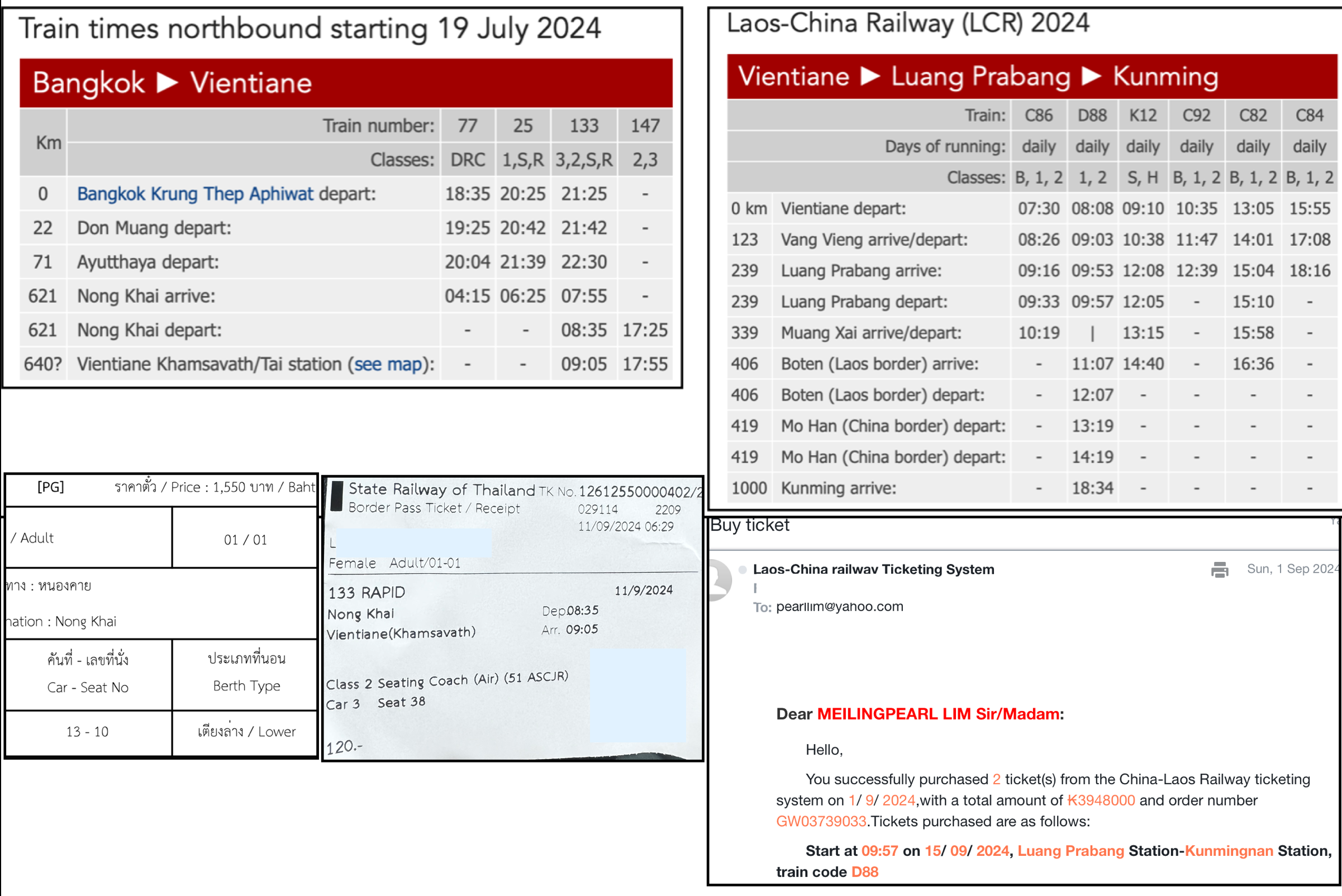Image resolution: width=1342 pixels, height=896 pixels.
Task: Click the recipient email address pearllim@yahoo.com
Action: (x=839, y=606)
